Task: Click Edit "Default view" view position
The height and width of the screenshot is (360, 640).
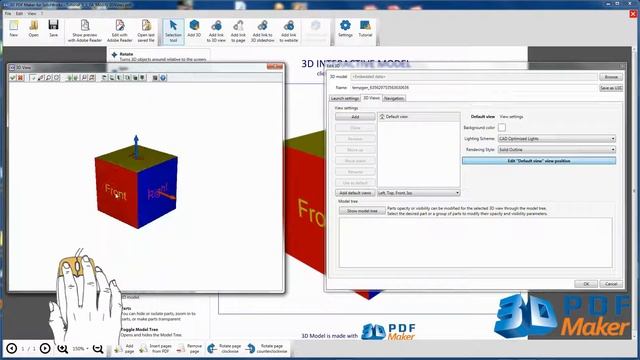Action: [x=539, y=161]
